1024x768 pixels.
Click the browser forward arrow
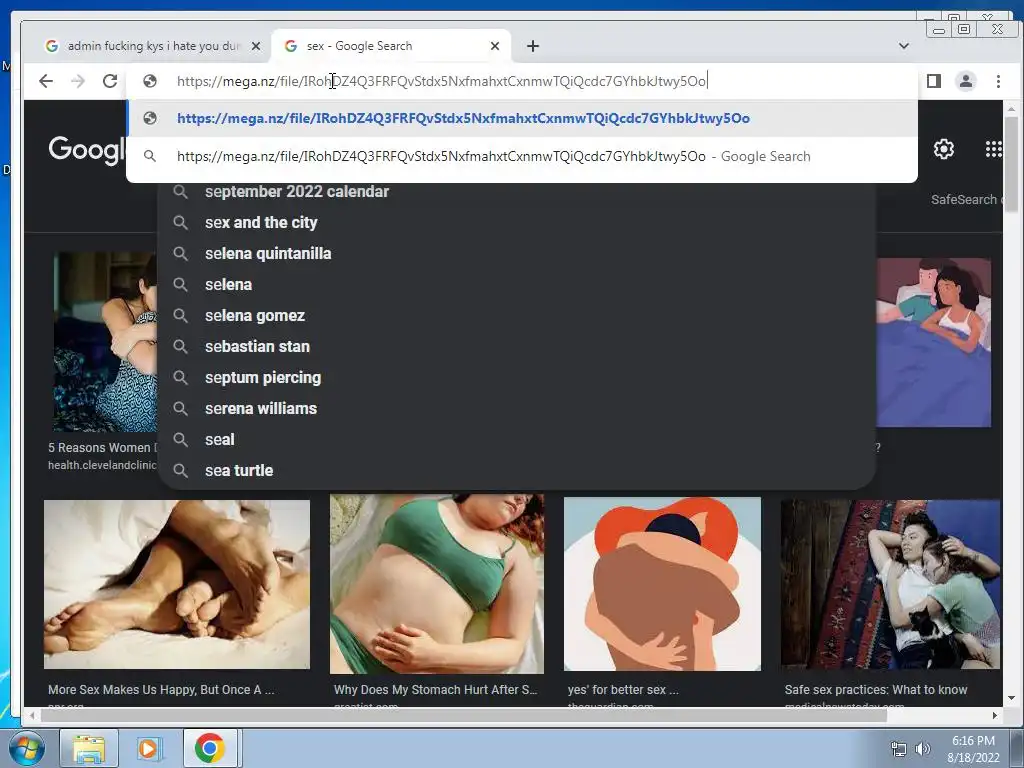click(x=78, y=81)
